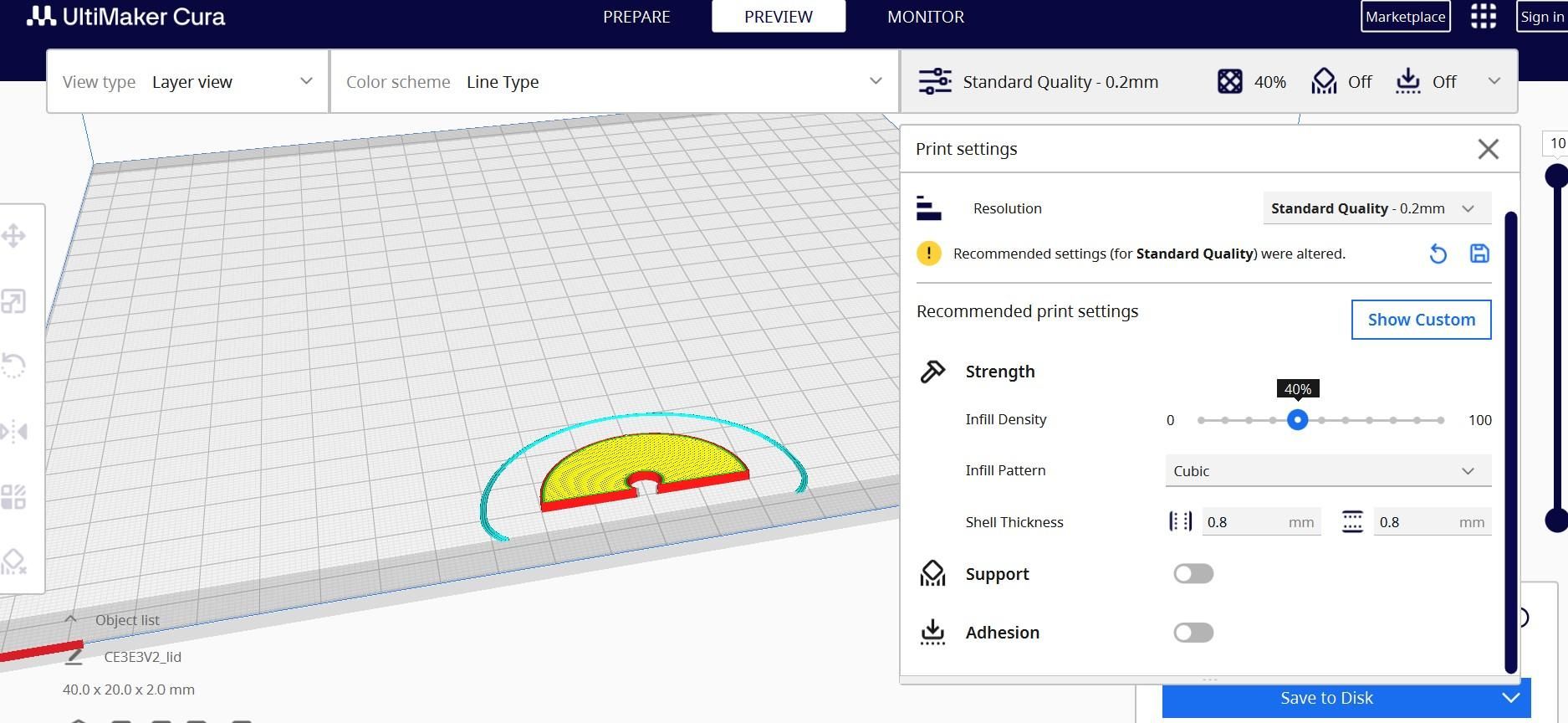Image resolution: width=1568 pixels, height=723 pixels.
Task: Collapse the print settings summary chevron
Action: (1494, 81)
